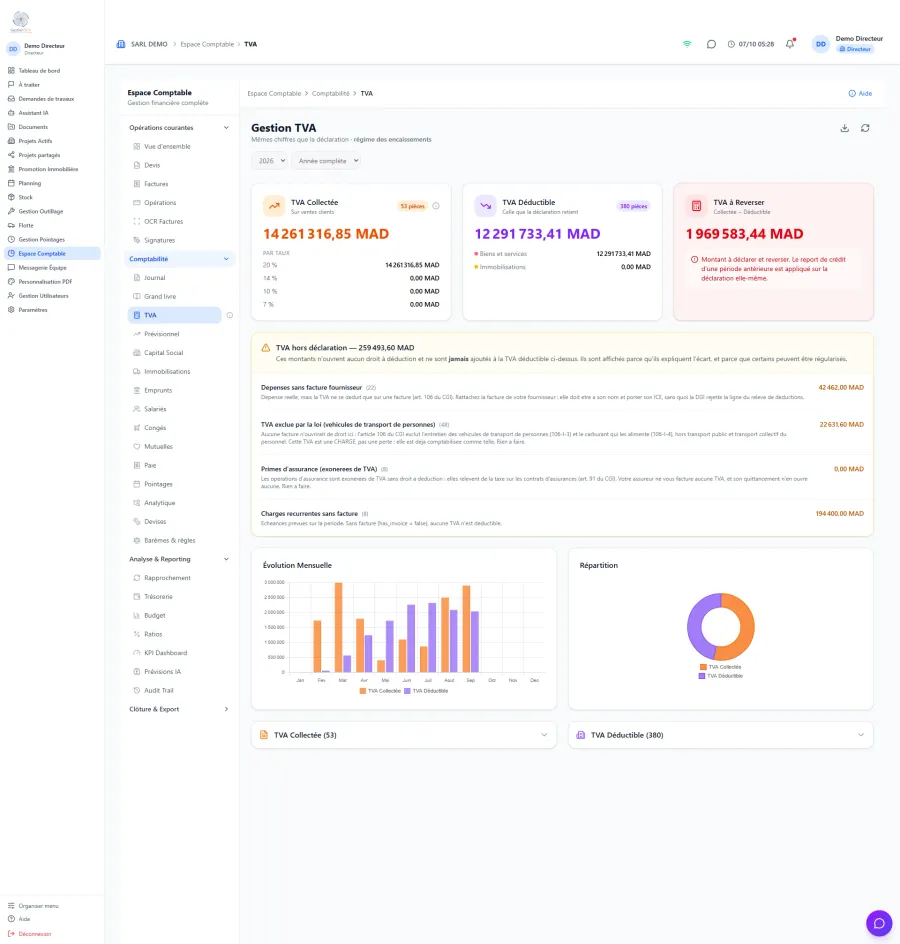Click Promotion Immobilière icon in sidebar

click(11, 169)
